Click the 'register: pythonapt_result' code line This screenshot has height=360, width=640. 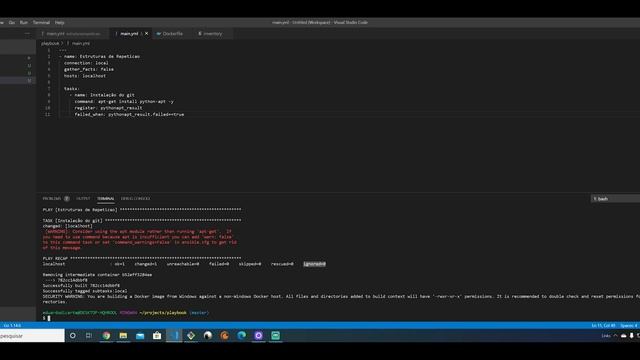coord(108,108)
